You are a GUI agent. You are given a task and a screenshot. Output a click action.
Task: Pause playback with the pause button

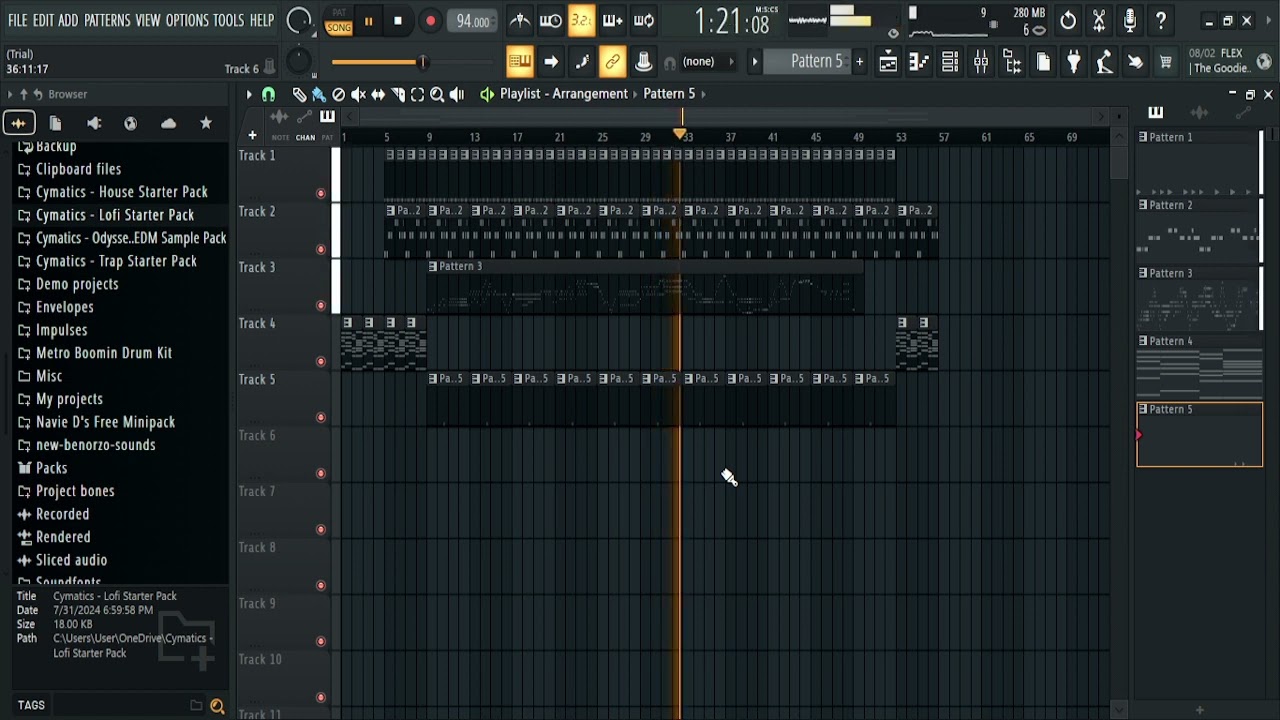(x=368, y=21)
